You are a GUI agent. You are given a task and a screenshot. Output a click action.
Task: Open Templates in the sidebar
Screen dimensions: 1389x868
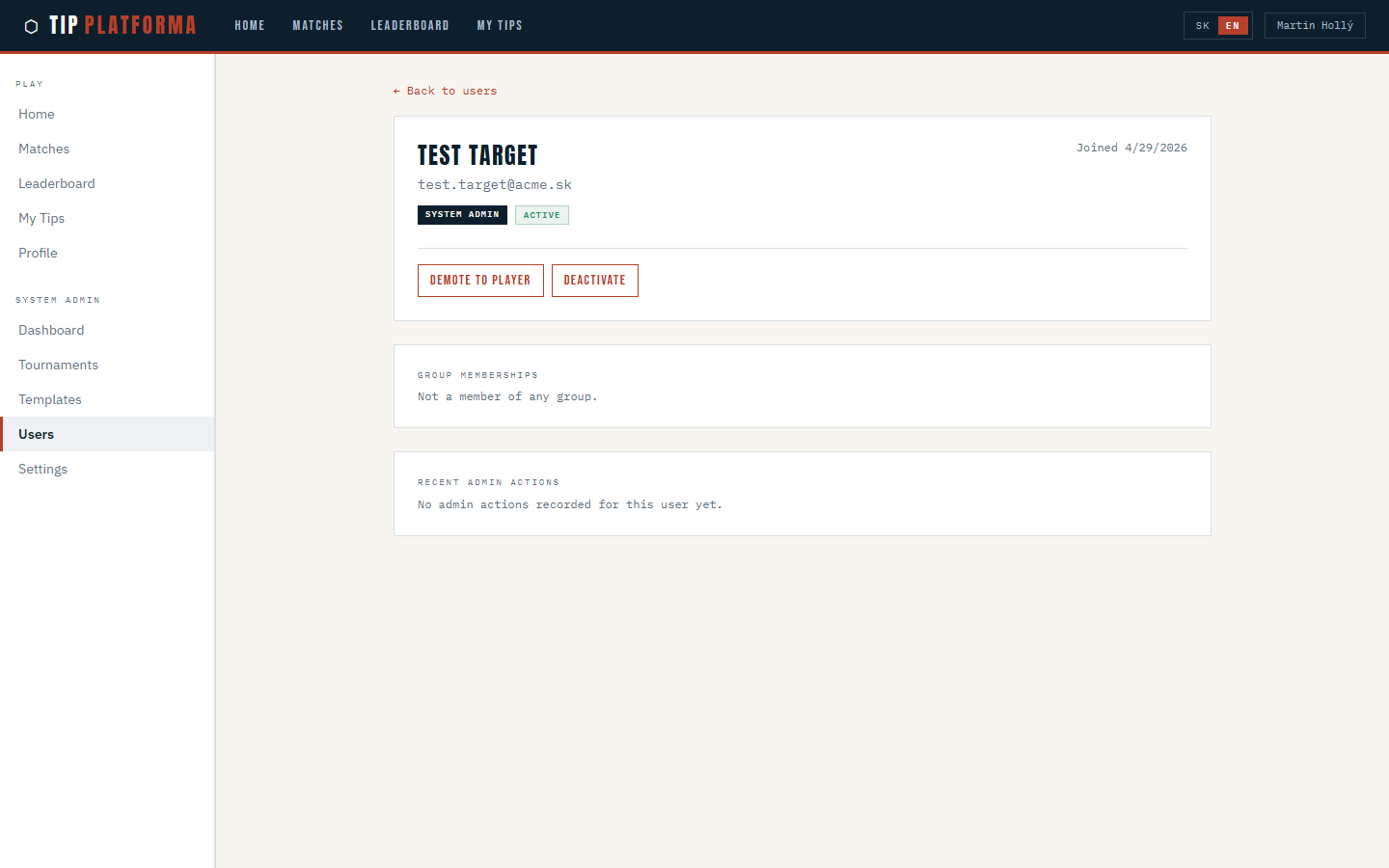click(50, 399)
